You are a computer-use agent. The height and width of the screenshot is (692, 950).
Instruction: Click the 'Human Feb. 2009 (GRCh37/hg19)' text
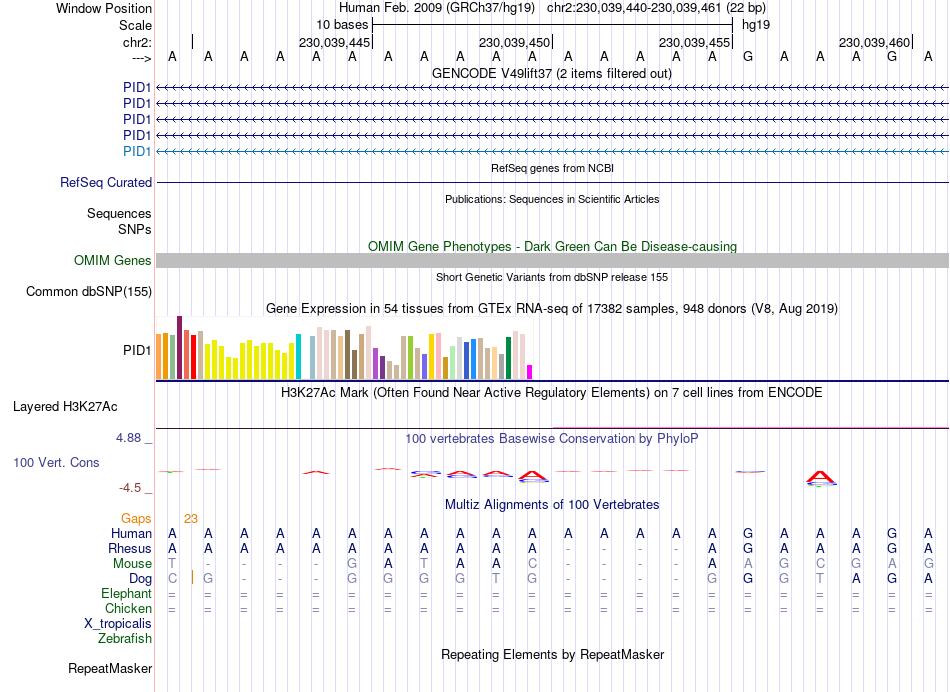(x=436, y=8)
